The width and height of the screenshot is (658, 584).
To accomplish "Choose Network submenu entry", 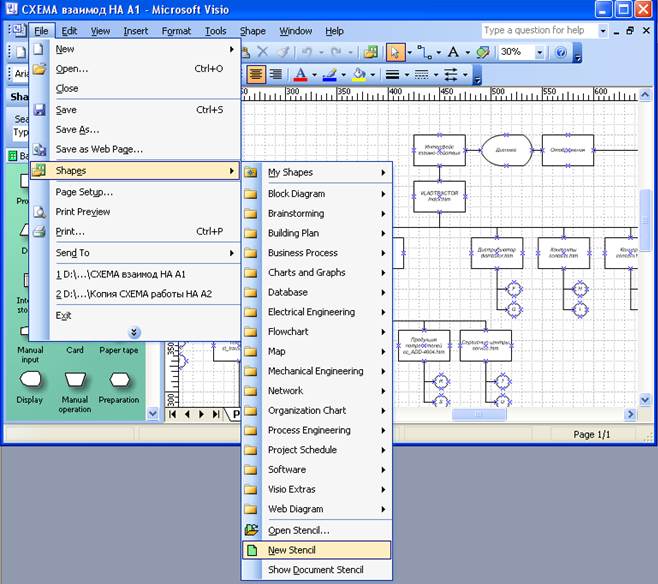I will click(316, 391).
